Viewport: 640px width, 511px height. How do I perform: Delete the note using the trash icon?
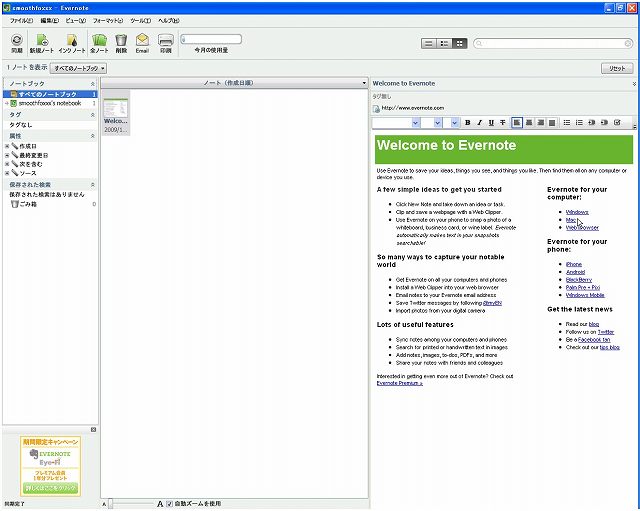121,43
